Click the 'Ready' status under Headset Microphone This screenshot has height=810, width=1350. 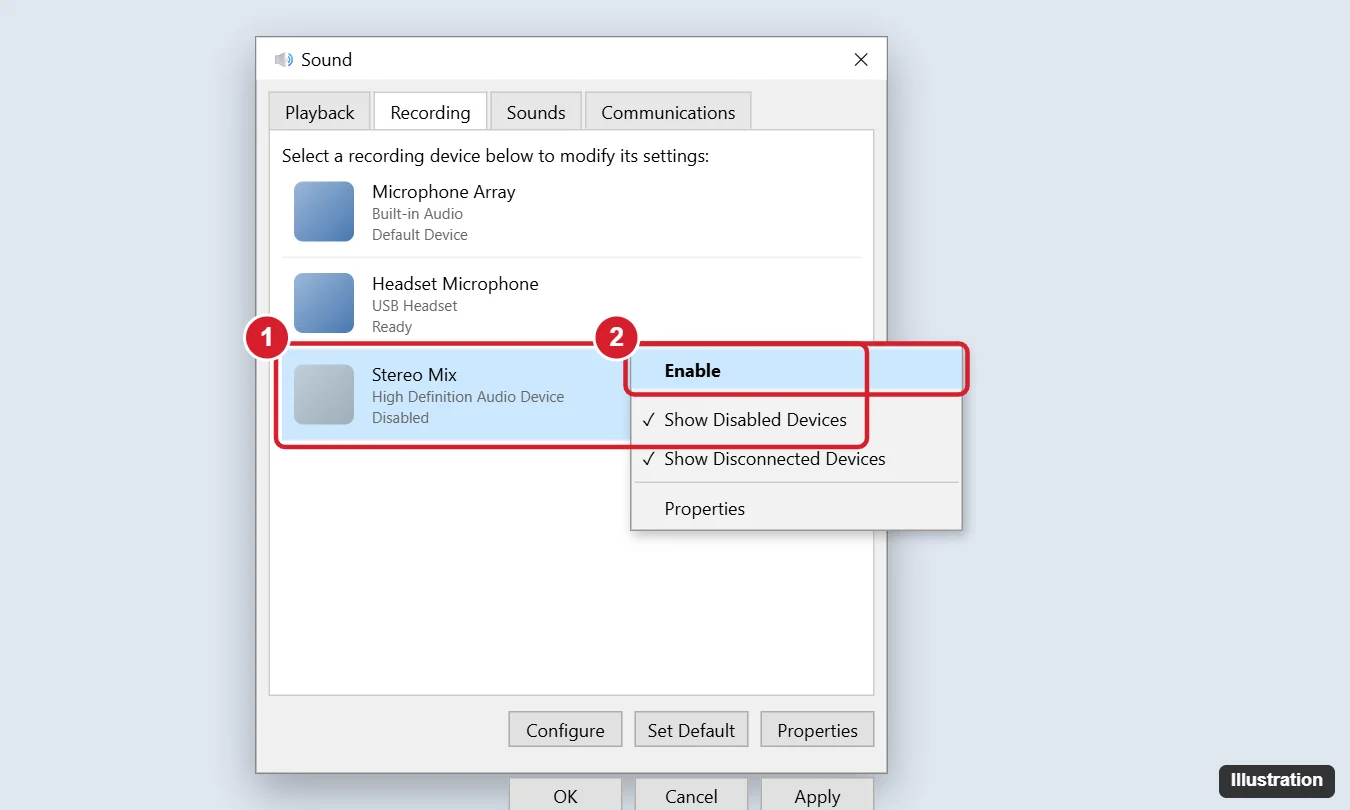point(392,327)
